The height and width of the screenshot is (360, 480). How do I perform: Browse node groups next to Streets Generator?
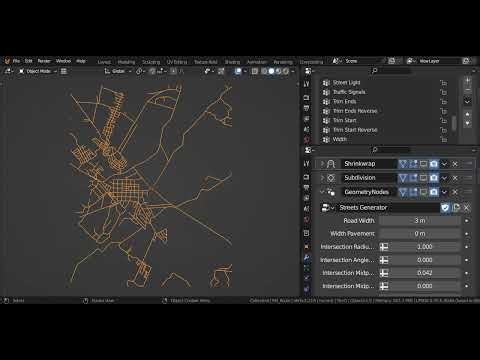328,208
